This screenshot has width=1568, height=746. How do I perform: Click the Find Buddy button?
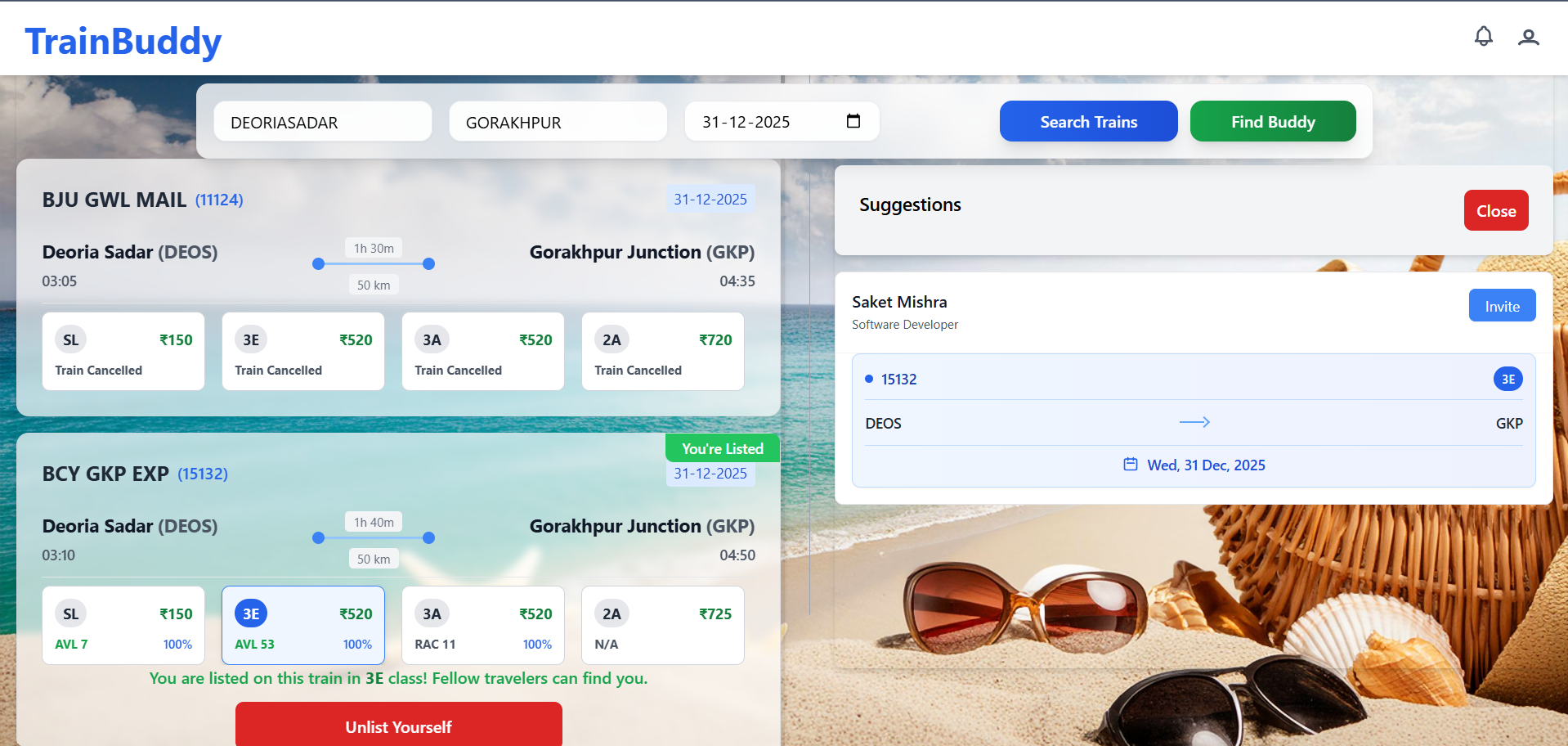pos(1272,121)
